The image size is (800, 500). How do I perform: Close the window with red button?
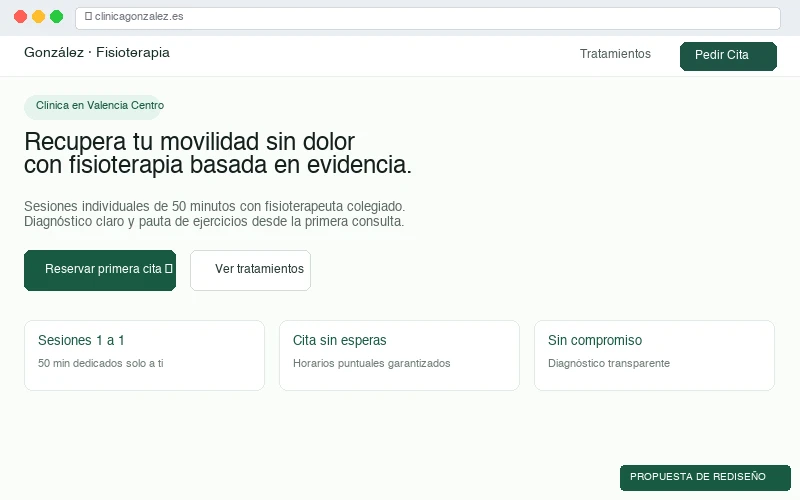click(x=20, y=17)
